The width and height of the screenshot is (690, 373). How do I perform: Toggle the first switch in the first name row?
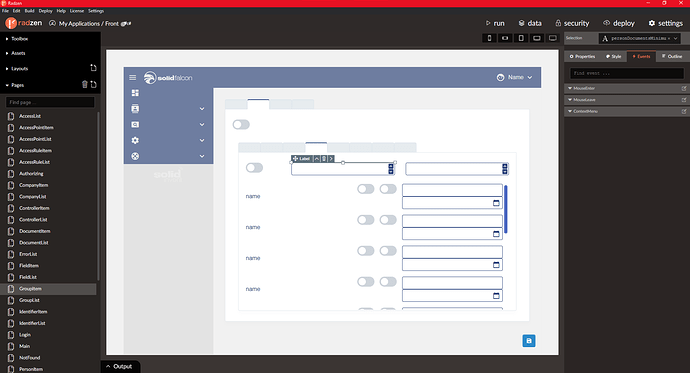pos(366,189)
